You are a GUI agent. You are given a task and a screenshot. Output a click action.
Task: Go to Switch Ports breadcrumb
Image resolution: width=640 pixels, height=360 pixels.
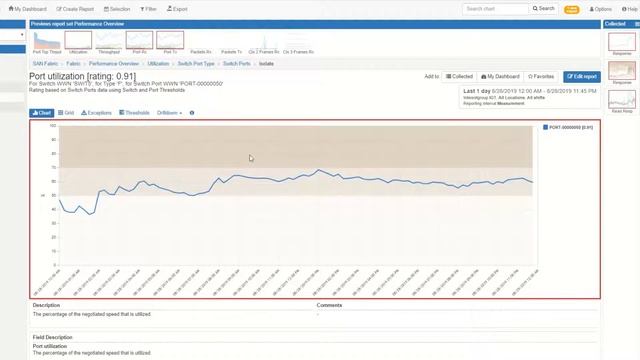(237, 64)
